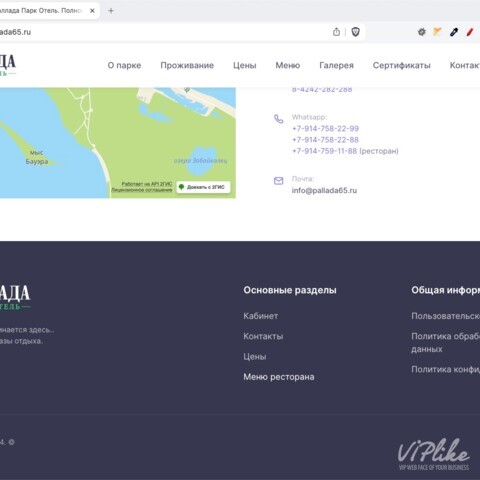Click the eyedropper extension icon
Viewport: 480px width, 480px height.
454,32
